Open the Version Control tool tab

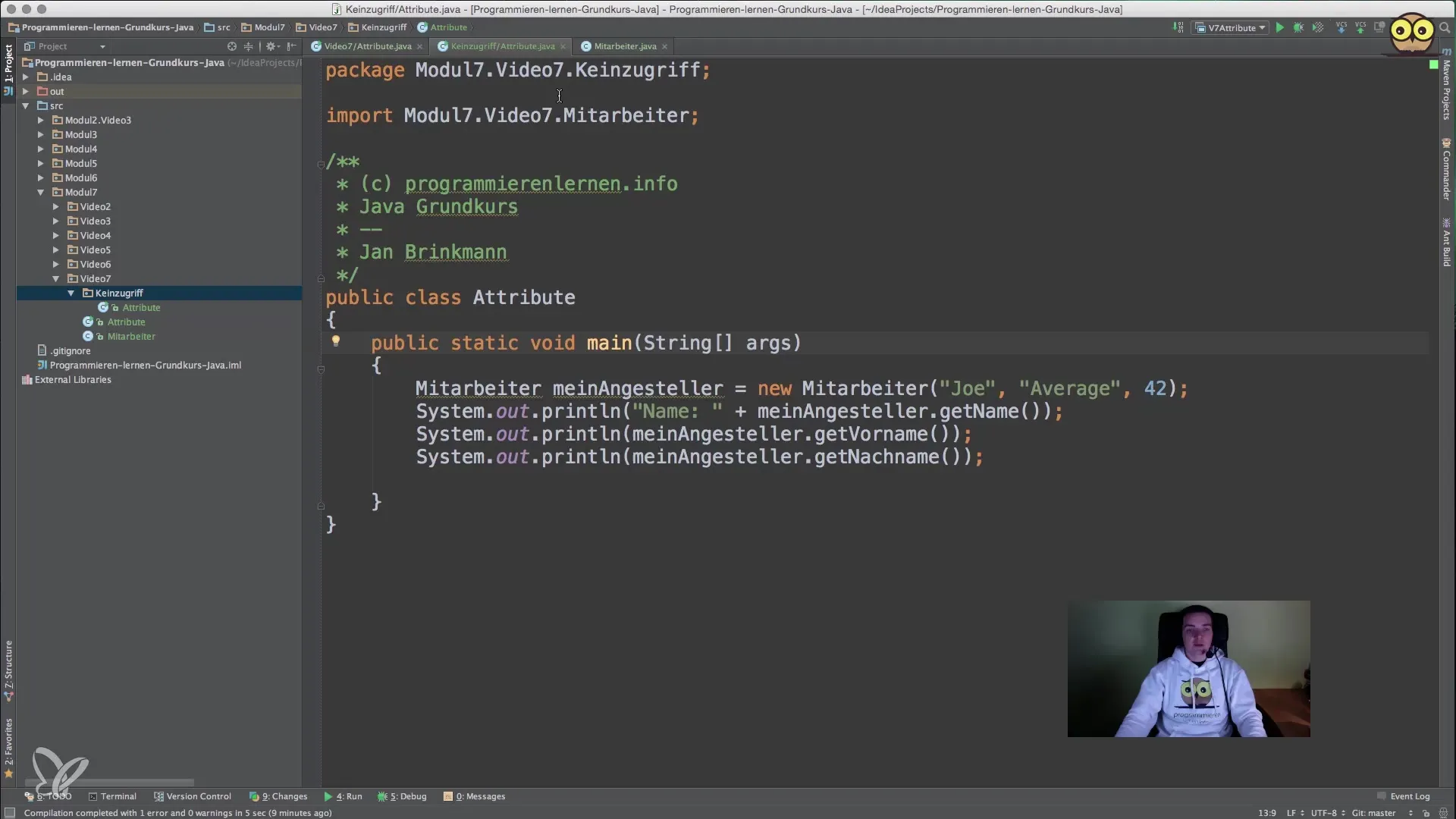point(193,796)
